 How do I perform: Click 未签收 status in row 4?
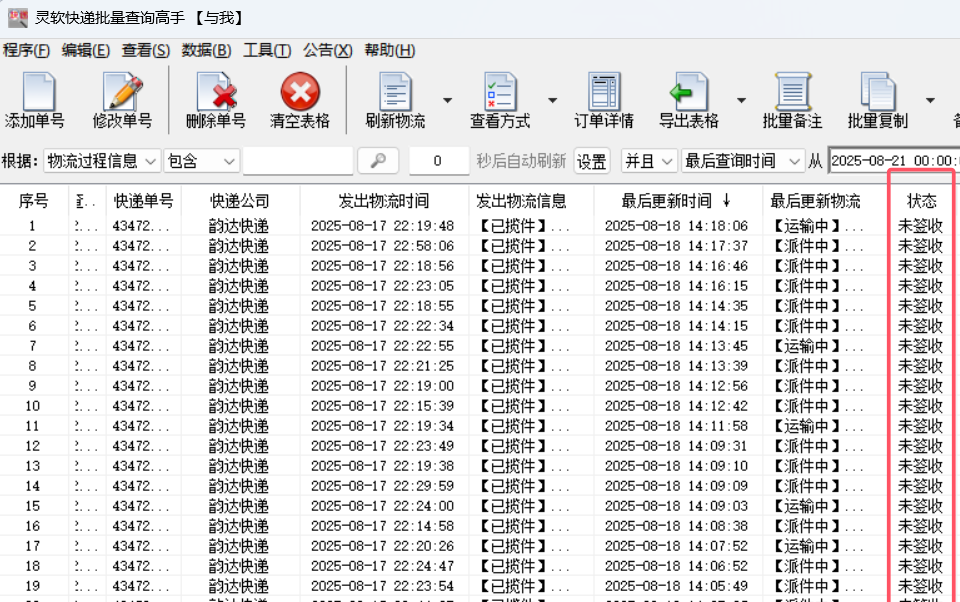tap(920, 286)
